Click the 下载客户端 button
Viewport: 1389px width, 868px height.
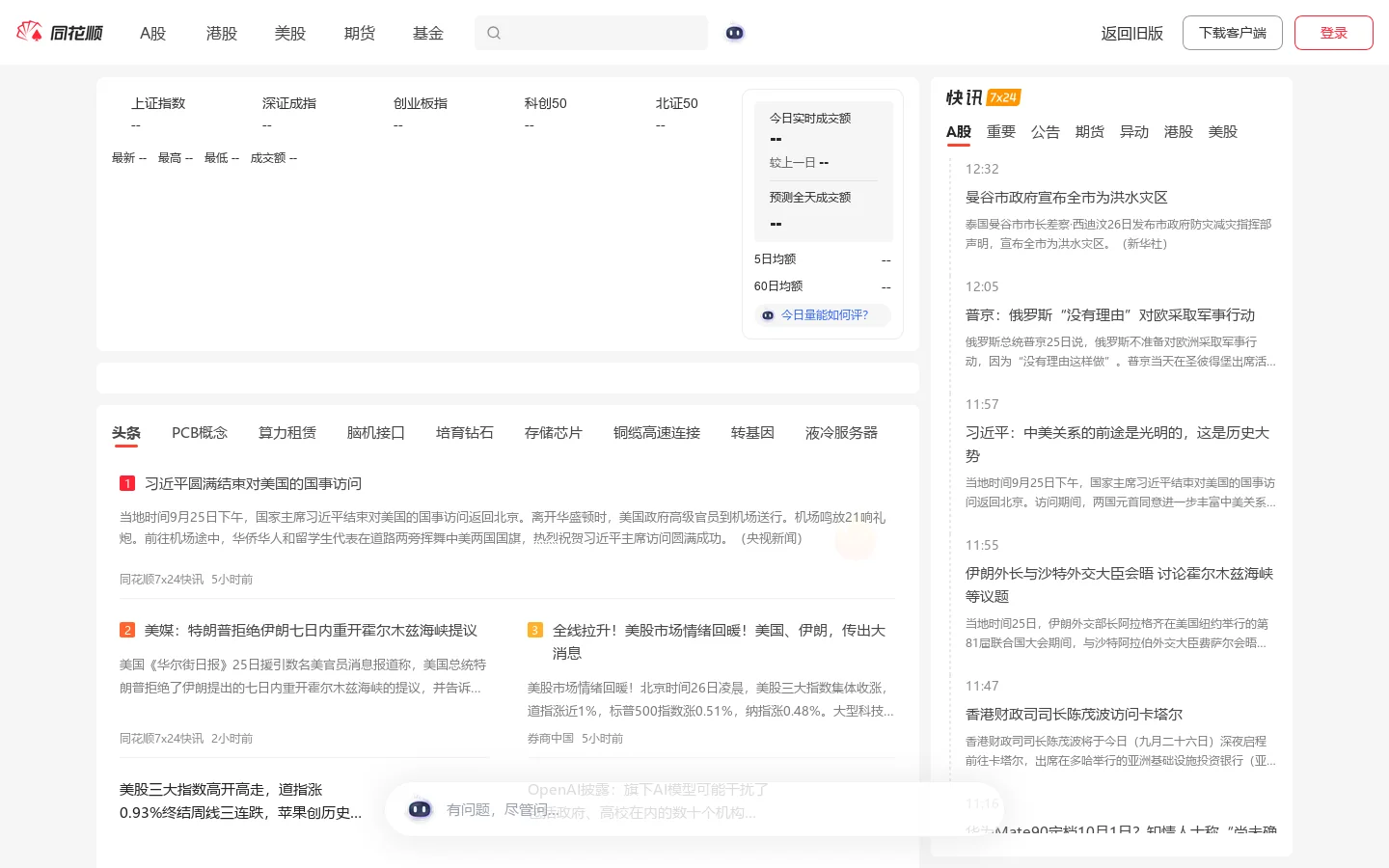[x=1233, y=33]
